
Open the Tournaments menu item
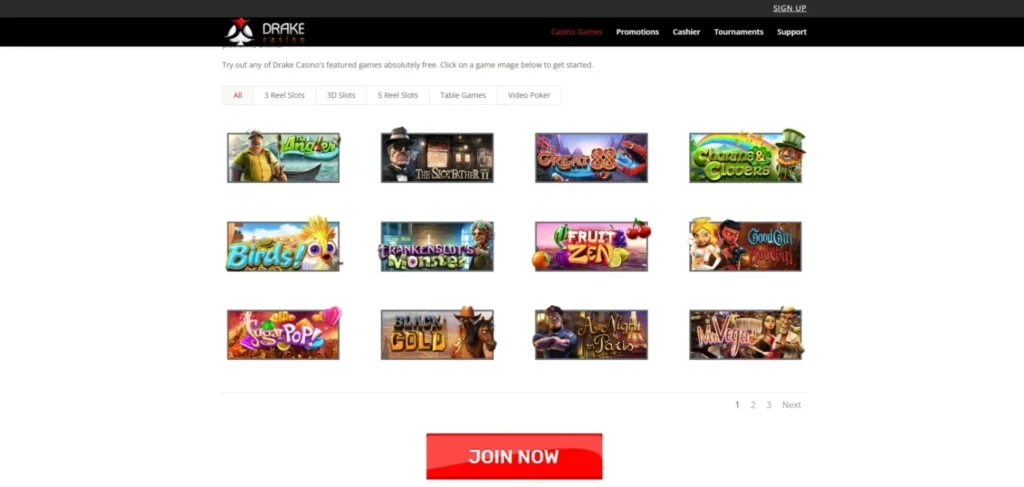tap(739, 32)
